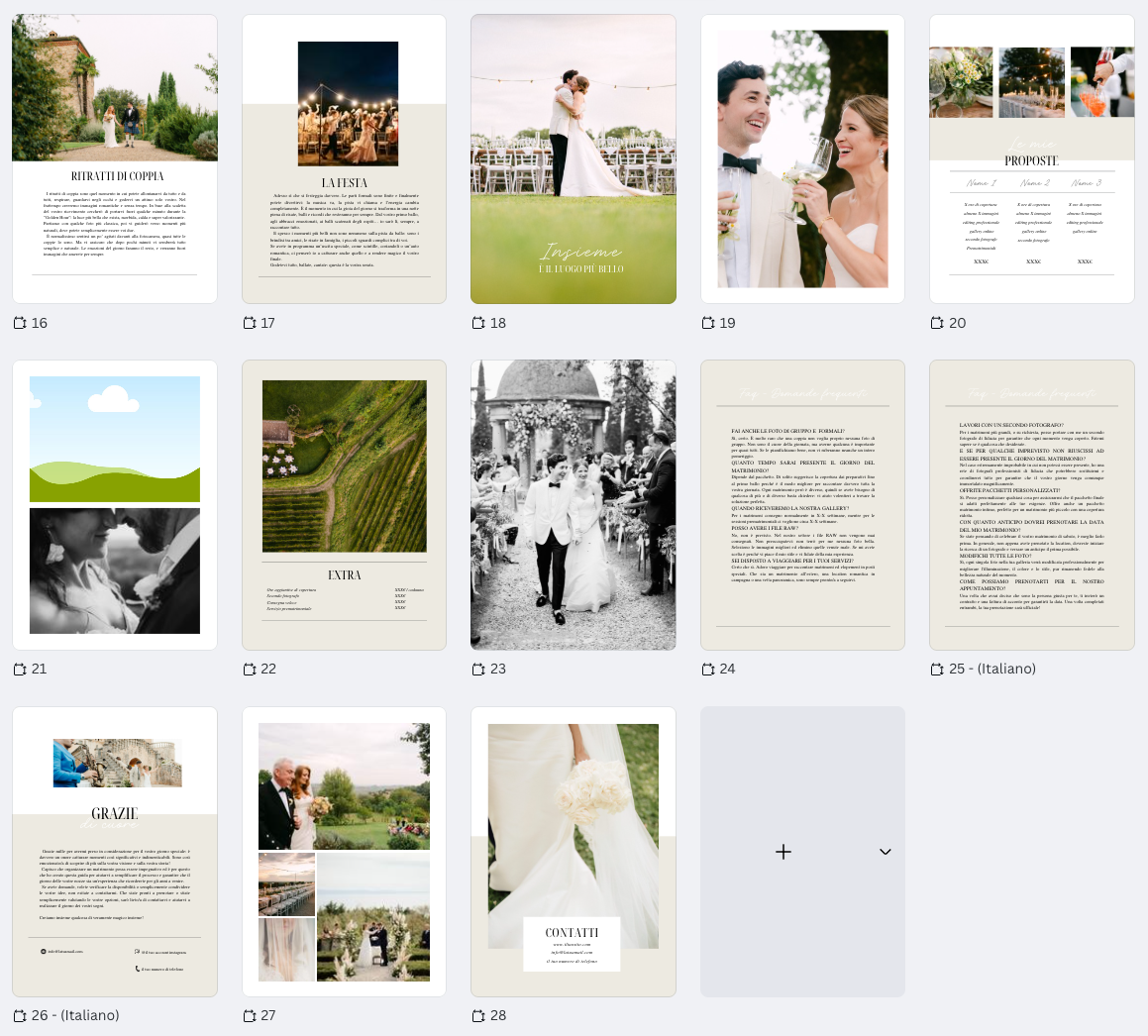Open page 20 Proposte pricing thumbnail
Image resolution: width=1148 pixels, height=1036 pixels.
point(1031,158)
